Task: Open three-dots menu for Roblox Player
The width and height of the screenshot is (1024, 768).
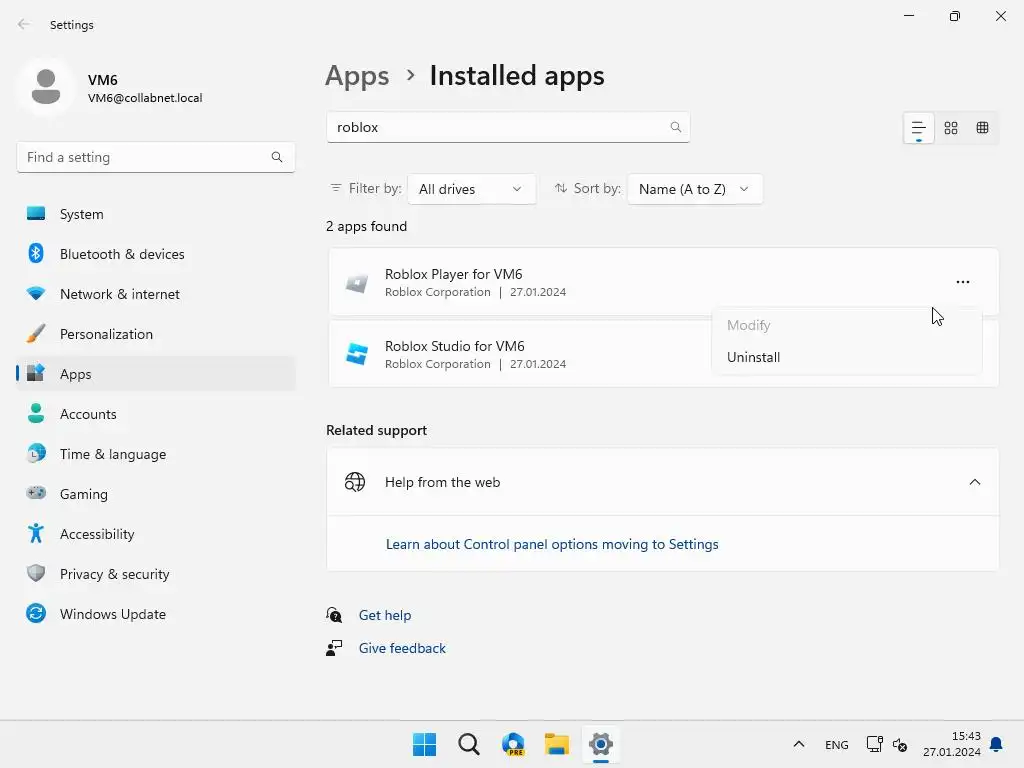Action: tap(962, 282)
